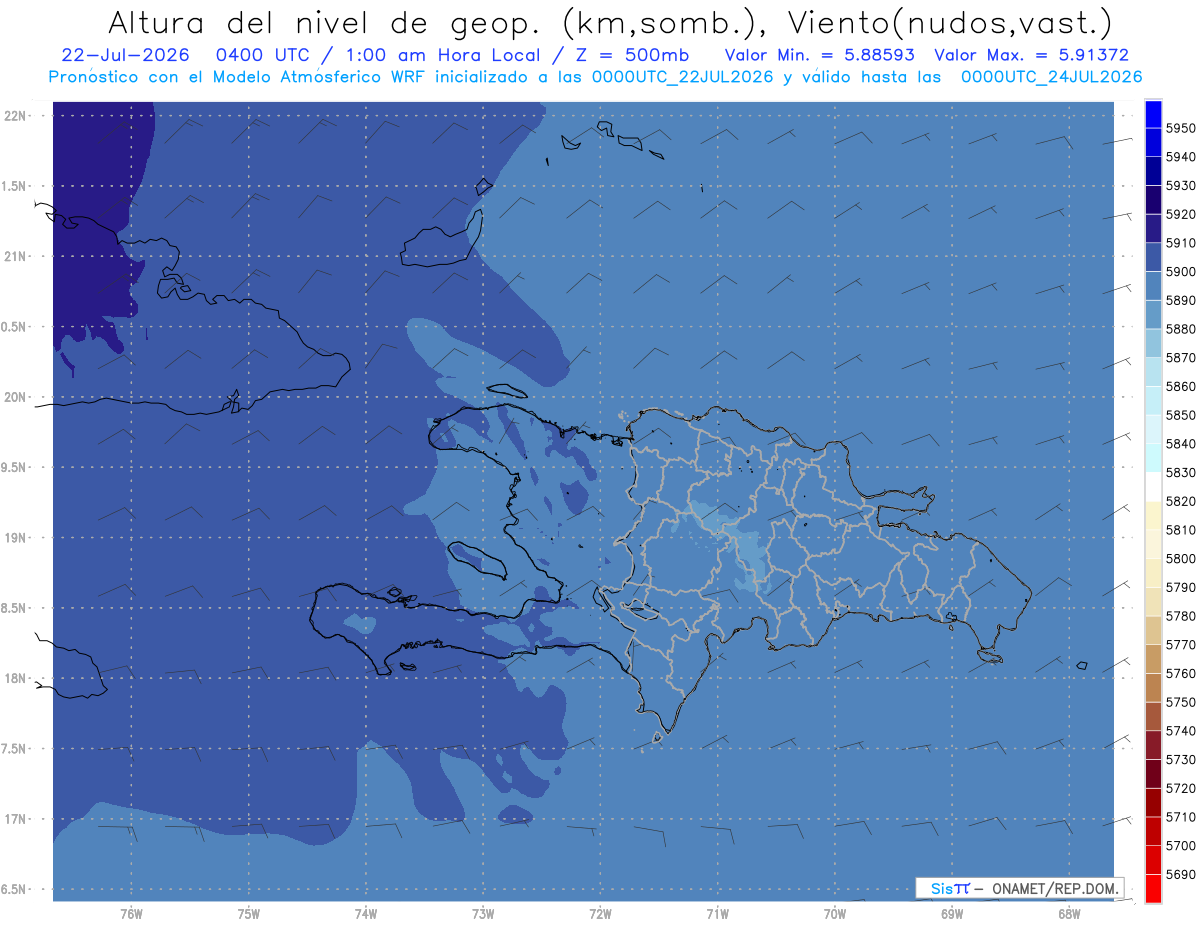This screenshot has width=1200, height=927.
Task: Click the 18N latitude axis label
Action: click(x=15, y=678)
